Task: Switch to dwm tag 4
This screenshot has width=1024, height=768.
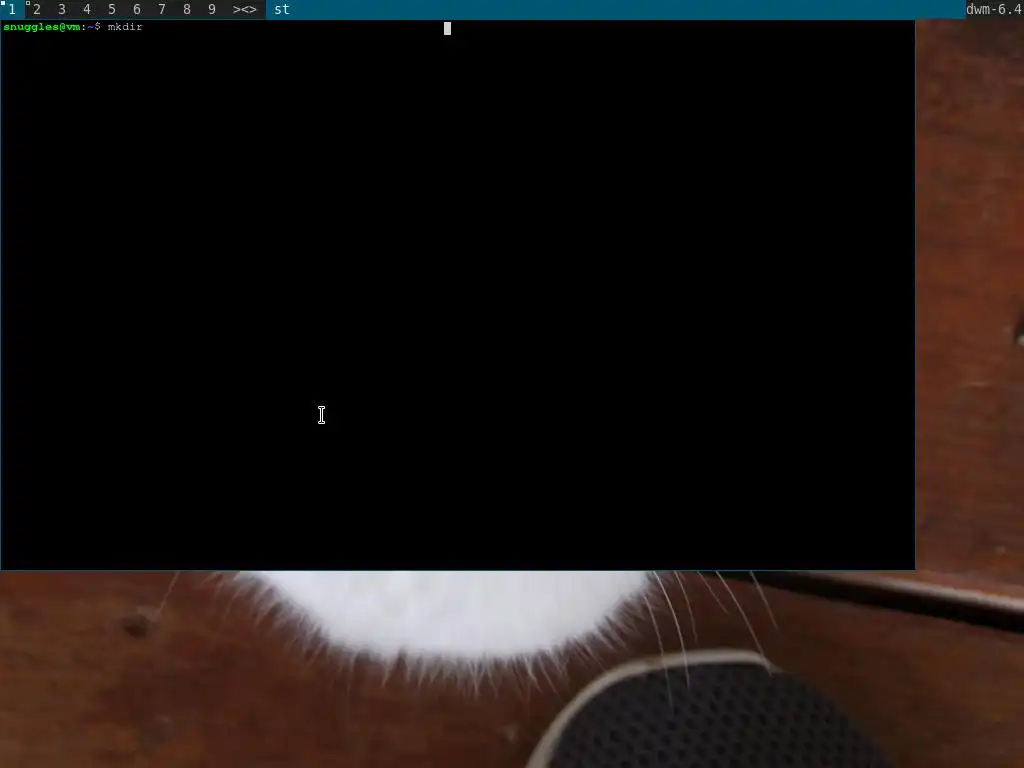Action: point(87,9)
